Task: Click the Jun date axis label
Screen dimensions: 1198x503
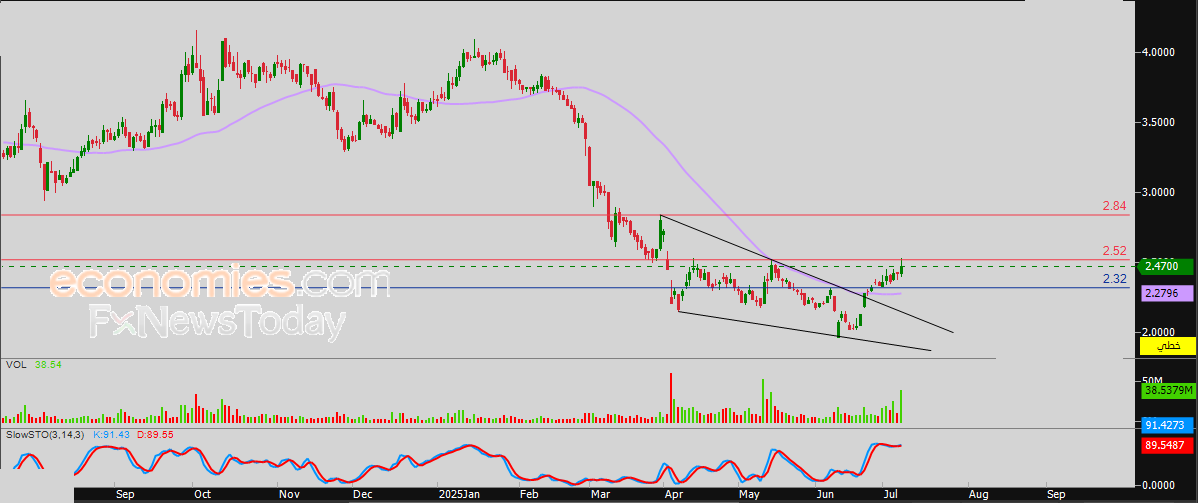Action: (x=824, y=495)
